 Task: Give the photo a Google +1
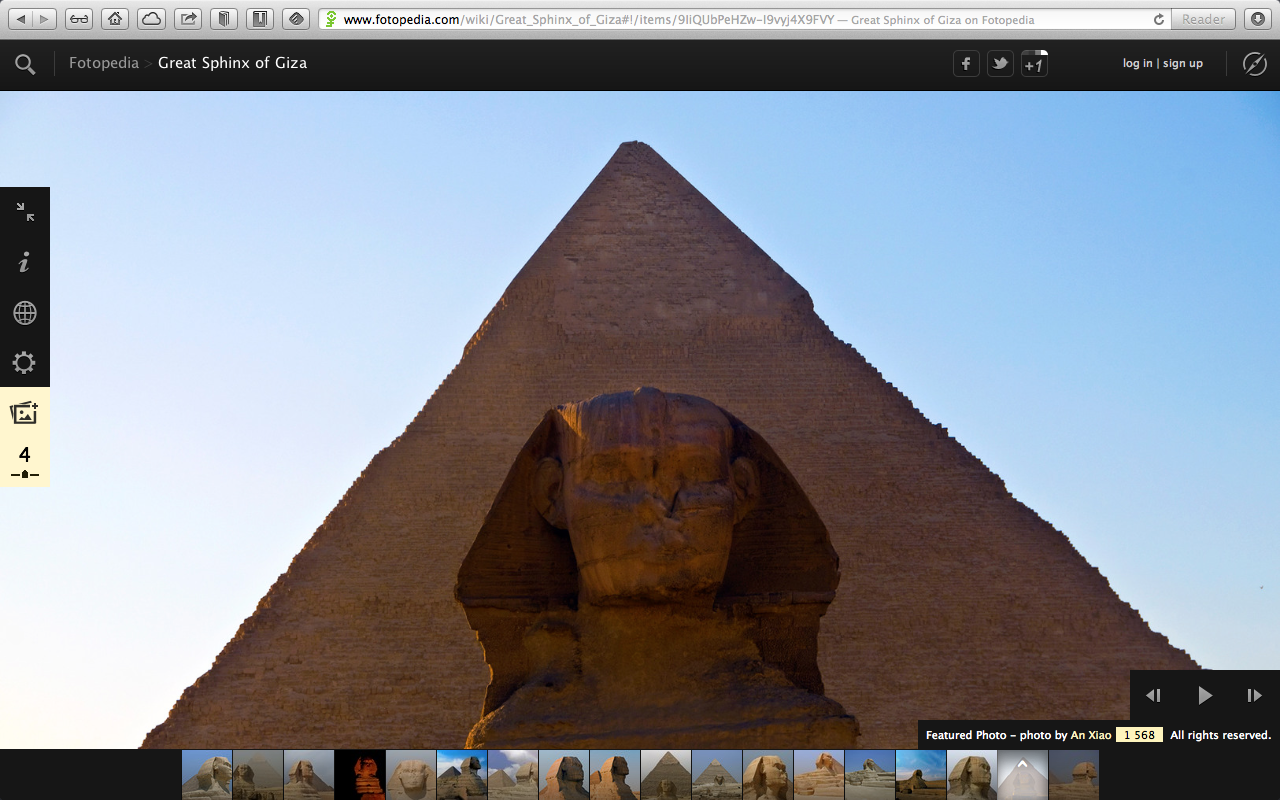click(x=1033, y=62)
